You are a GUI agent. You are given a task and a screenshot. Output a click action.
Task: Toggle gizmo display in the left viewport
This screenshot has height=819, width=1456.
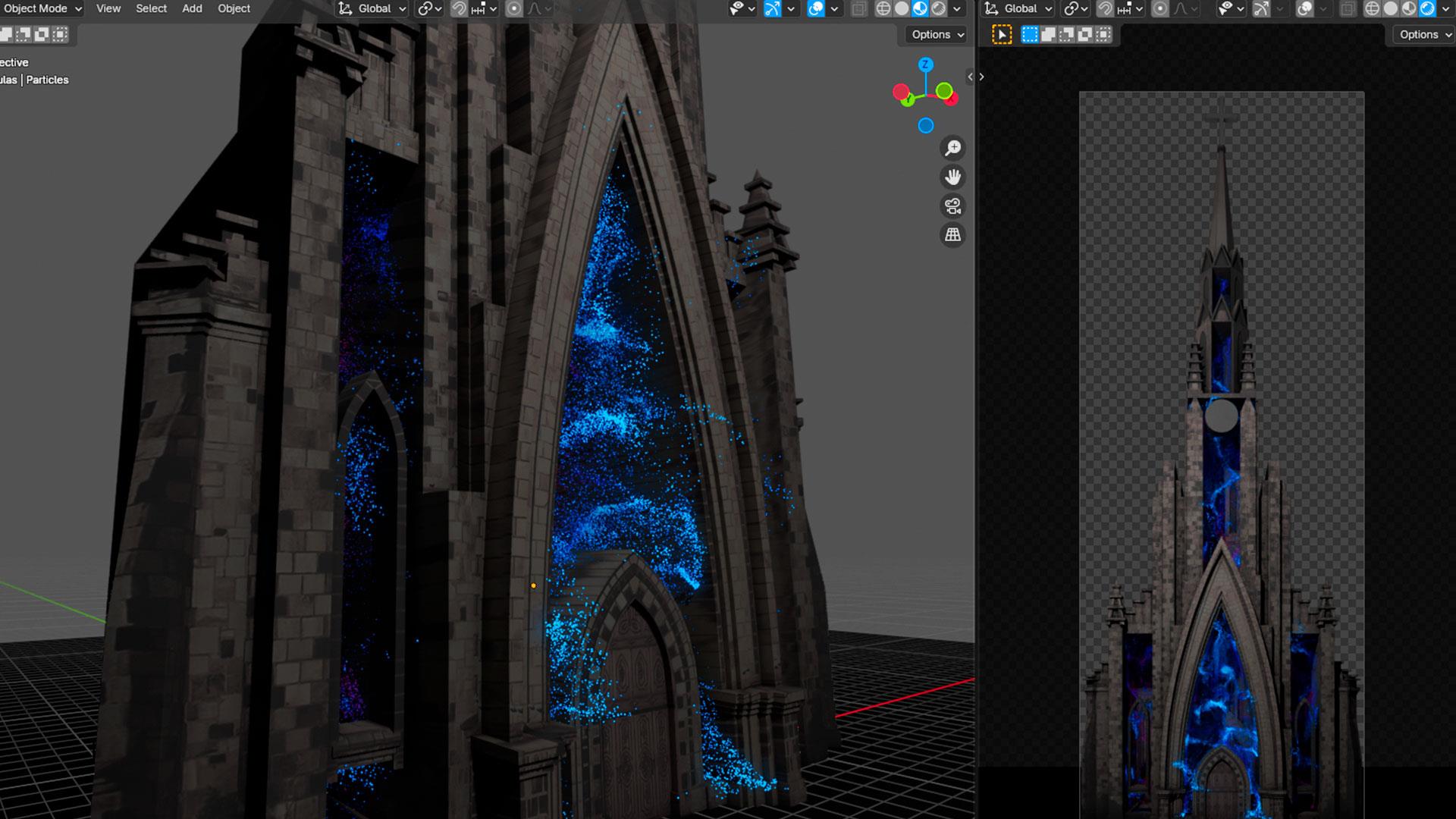pos(772,8)
